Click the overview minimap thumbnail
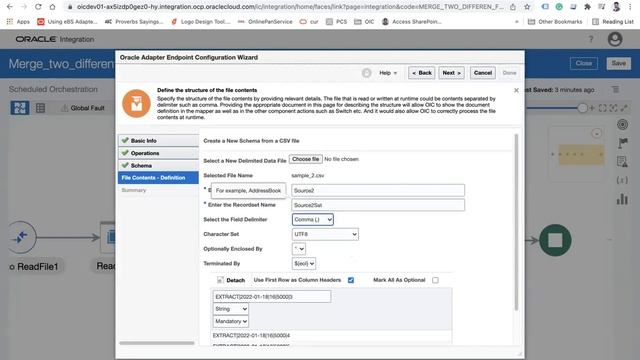 [x=577, y=153]
